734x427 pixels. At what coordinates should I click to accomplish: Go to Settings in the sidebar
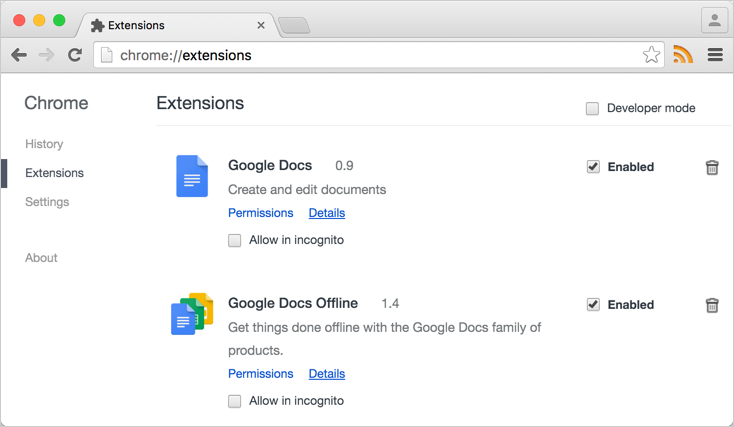point(47,202)
